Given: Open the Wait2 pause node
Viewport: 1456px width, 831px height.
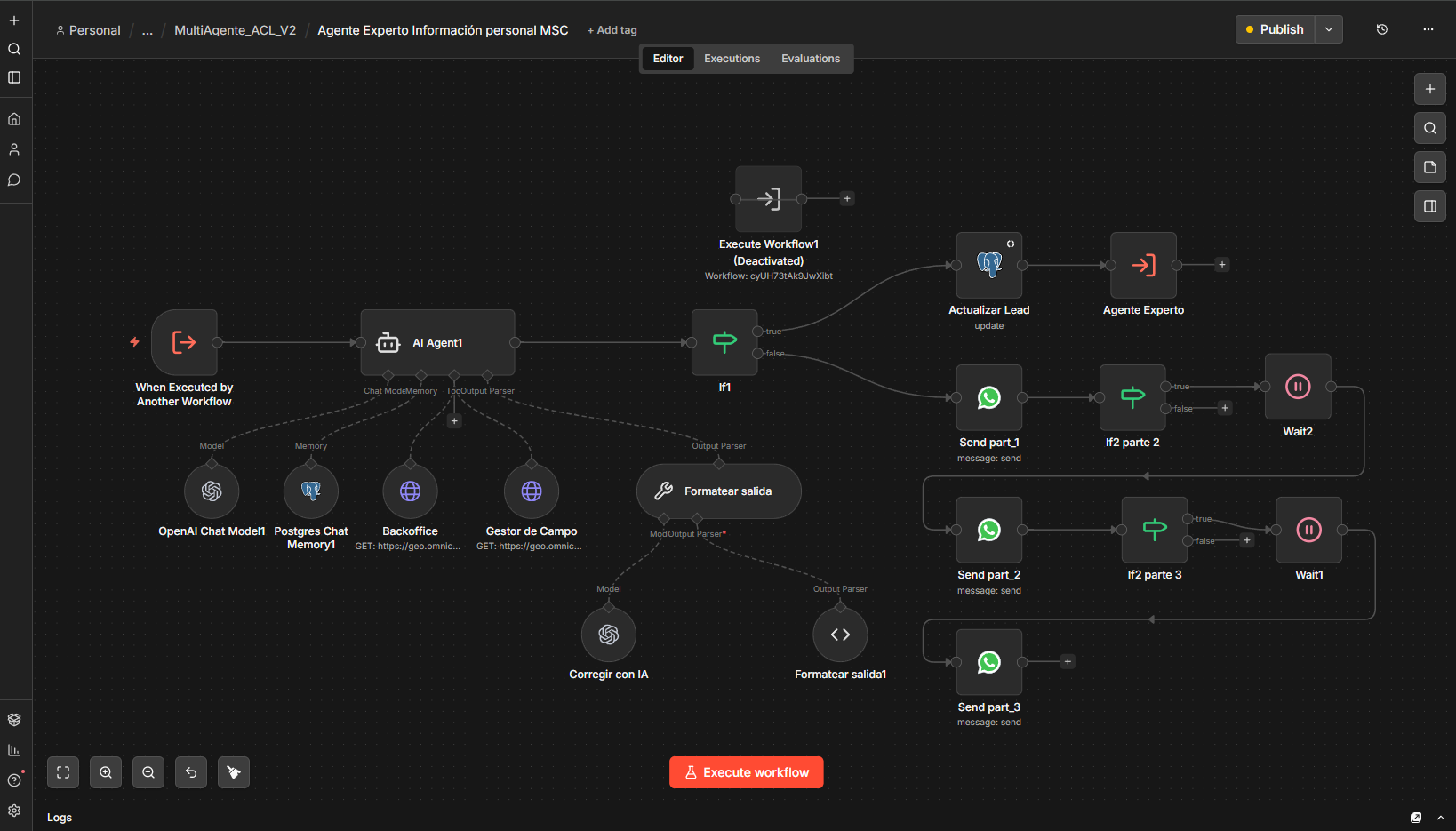Looking at the screenshot, I should tap(1298, 387).
